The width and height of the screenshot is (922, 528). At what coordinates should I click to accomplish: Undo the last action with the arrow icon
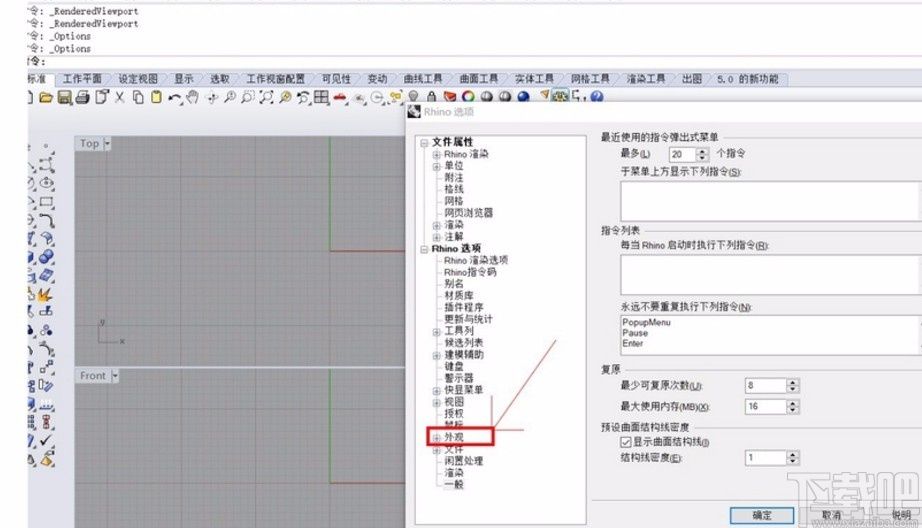(x=174, y=98)
